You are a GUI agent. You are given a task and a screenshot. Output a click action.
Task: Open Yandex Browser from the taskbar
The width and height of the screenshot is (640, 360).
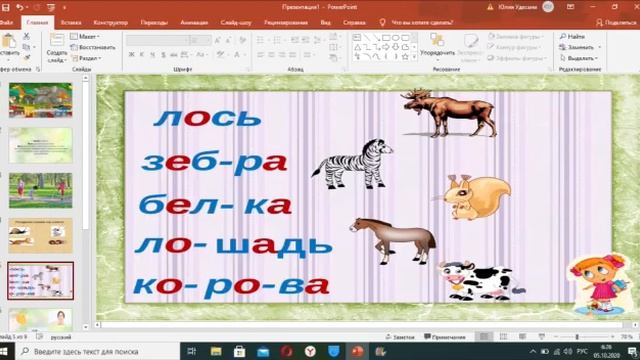coord(310,351)
